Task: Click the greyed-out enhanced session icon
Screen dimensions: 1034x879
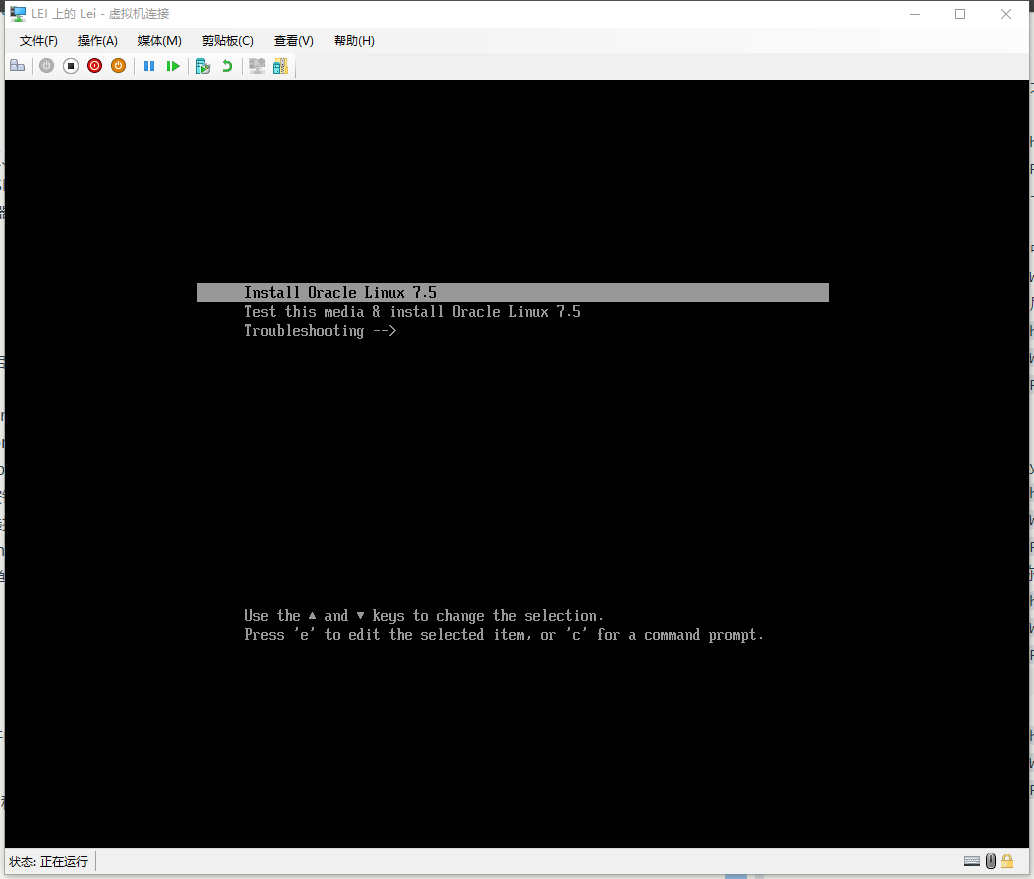Action: coord(257,66)
